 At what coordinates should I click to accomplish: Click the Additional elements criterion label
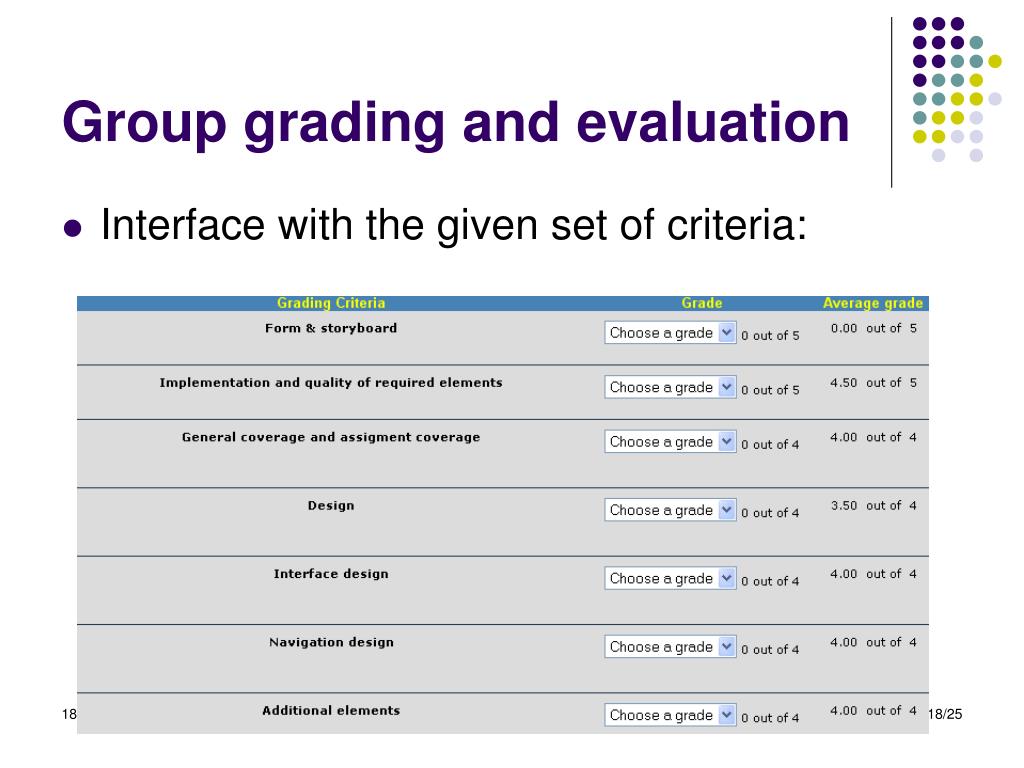click(x=331, y=711)
